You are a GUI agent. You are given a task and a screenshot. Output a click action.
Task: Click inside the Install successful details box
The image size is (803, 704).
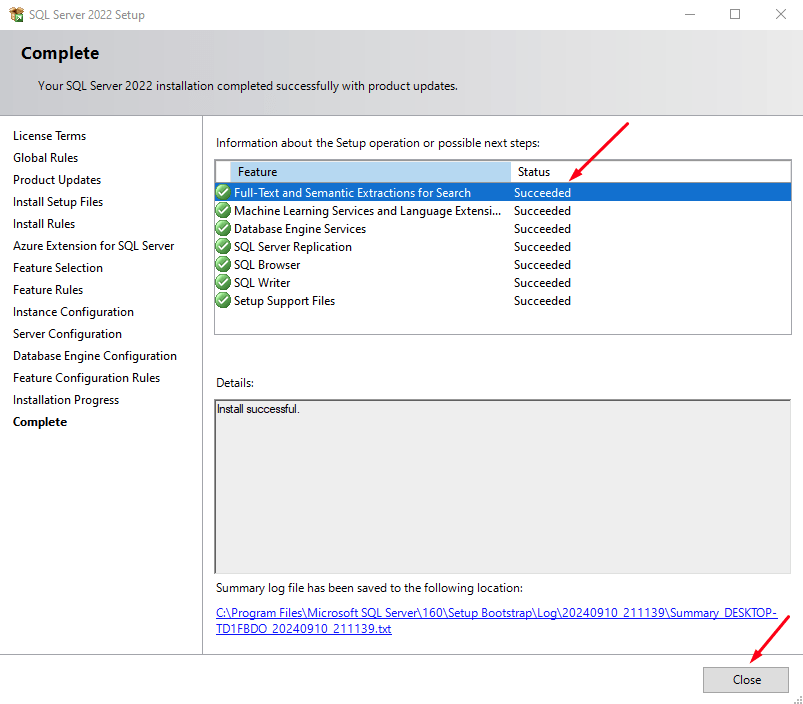click(503, 486)
